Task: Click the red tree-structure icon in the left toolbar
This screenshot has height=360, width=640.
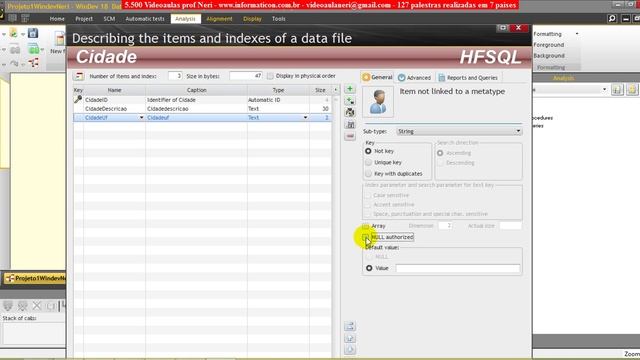Action: coord(33,63)
